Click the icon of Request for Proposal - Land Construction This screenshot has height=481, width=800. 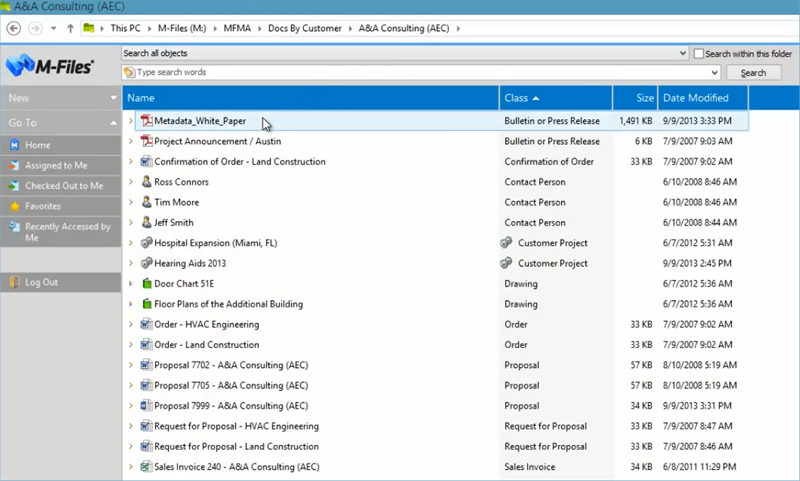146,446
